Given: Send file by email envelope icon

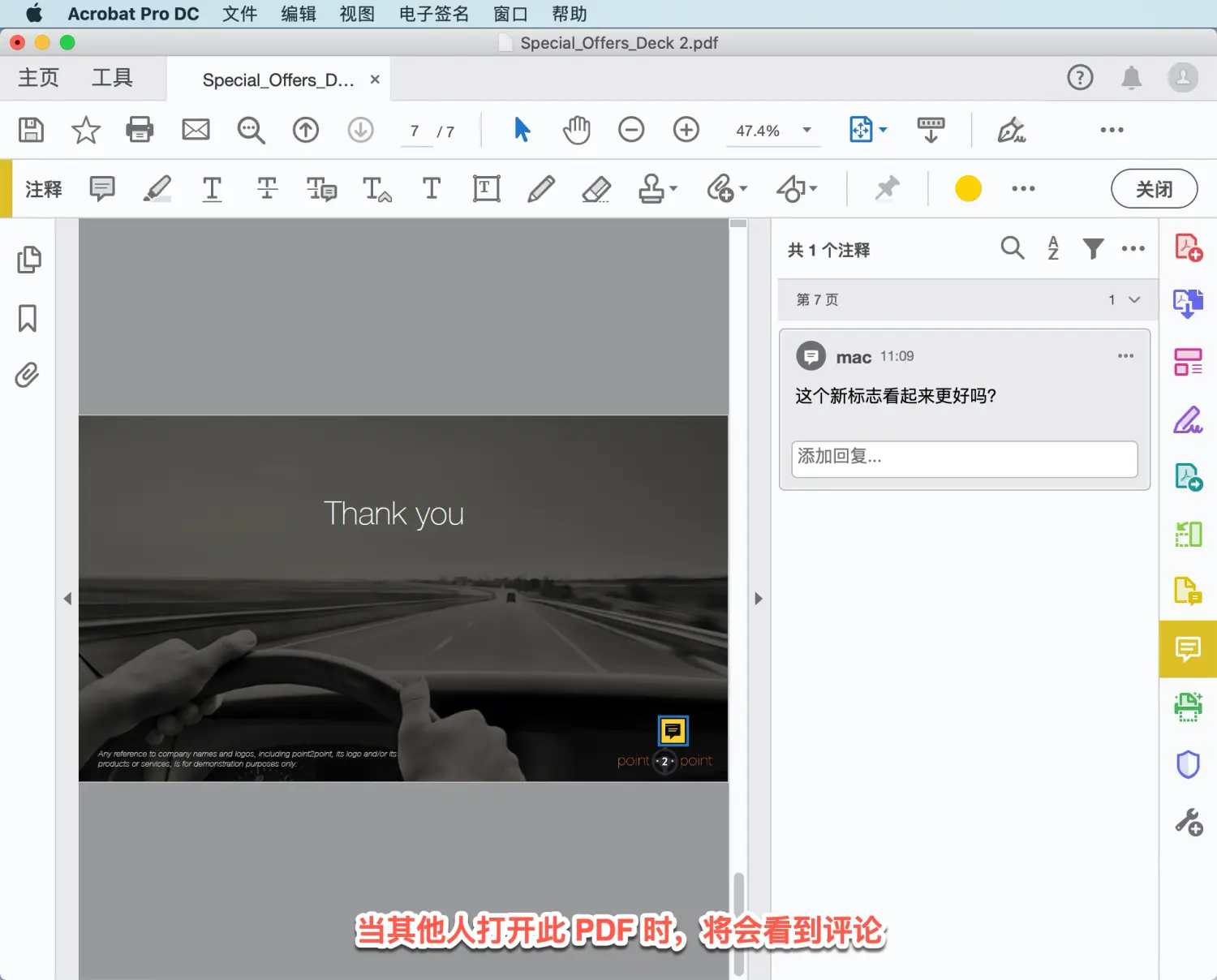Looking at the screenshot, I should coord(196,130).
